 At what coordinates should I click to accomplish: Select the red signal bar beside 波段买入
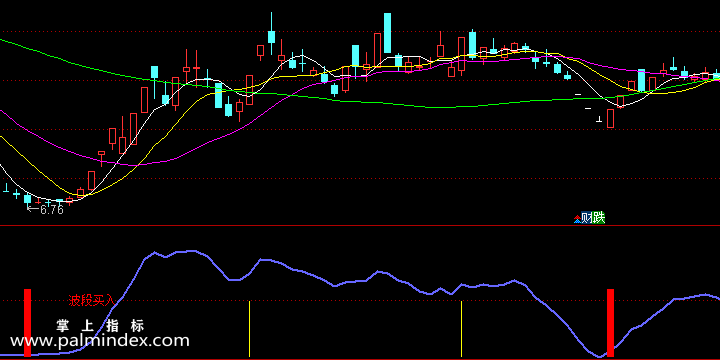click(x=28, y=323)
